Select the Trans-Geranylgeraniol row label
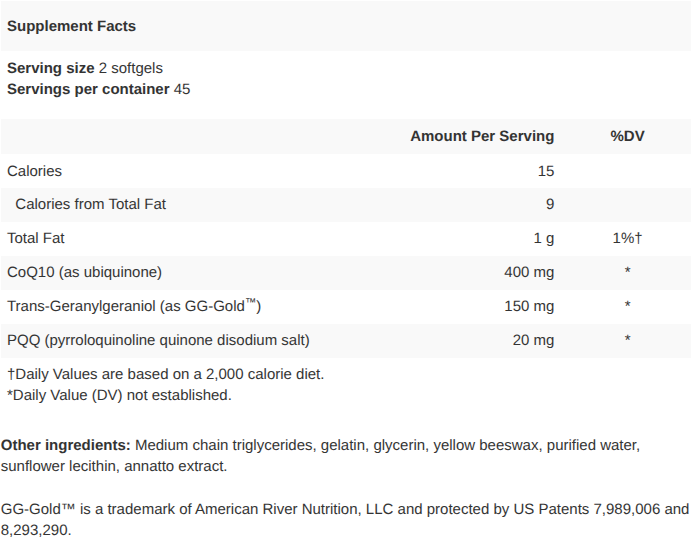This screenshot has height=540, width=691. click(x=133, y=306)
